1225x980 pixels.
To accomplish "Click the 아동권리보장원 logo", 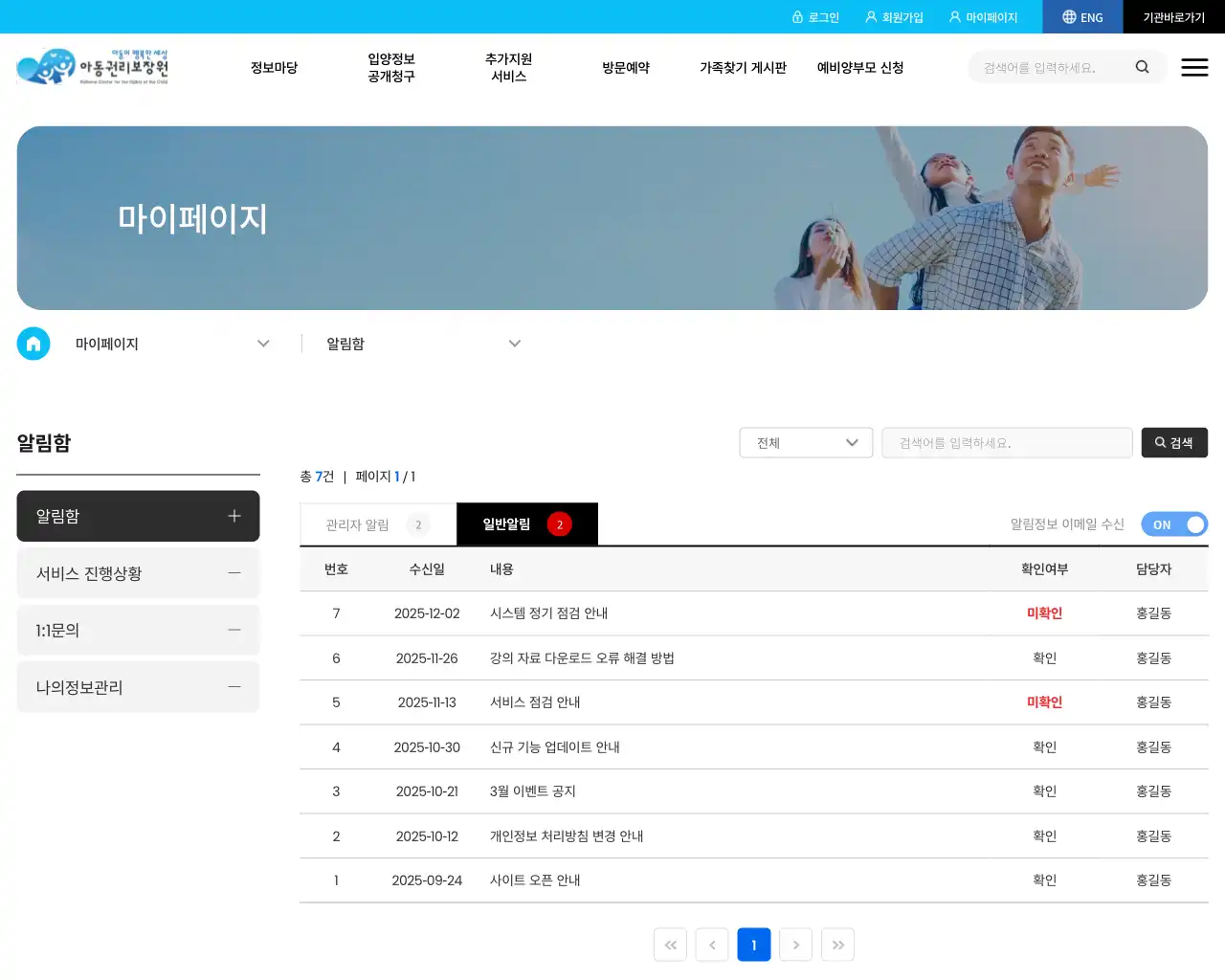I will click(93, 67).
